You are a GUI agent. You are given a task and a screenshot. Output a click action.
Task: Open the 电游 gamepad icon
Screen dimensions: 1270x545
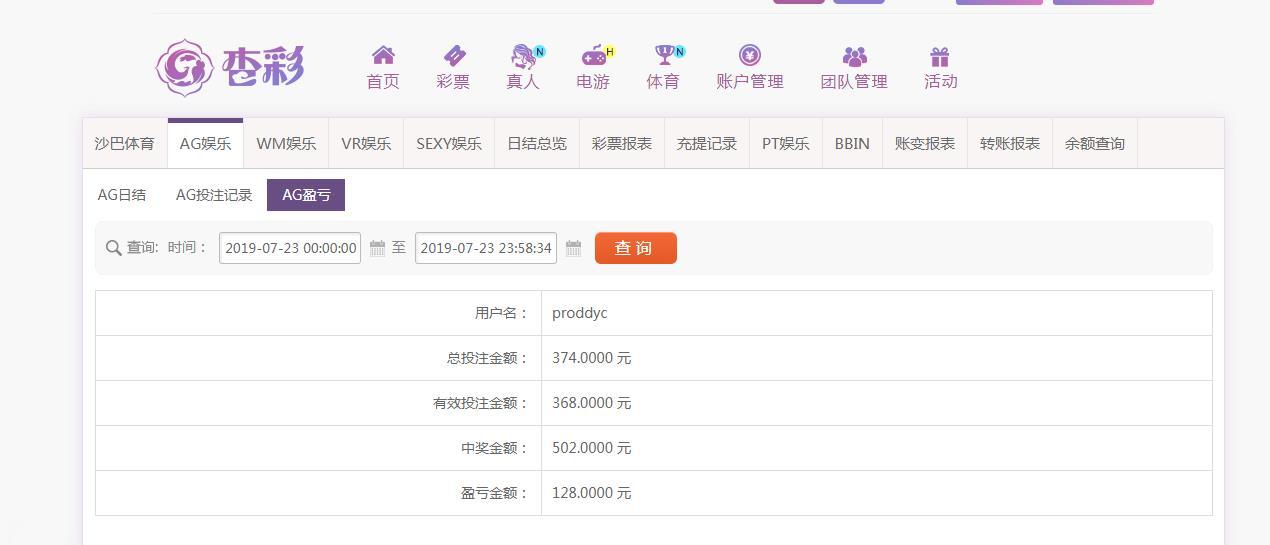[x=594, y=55]
